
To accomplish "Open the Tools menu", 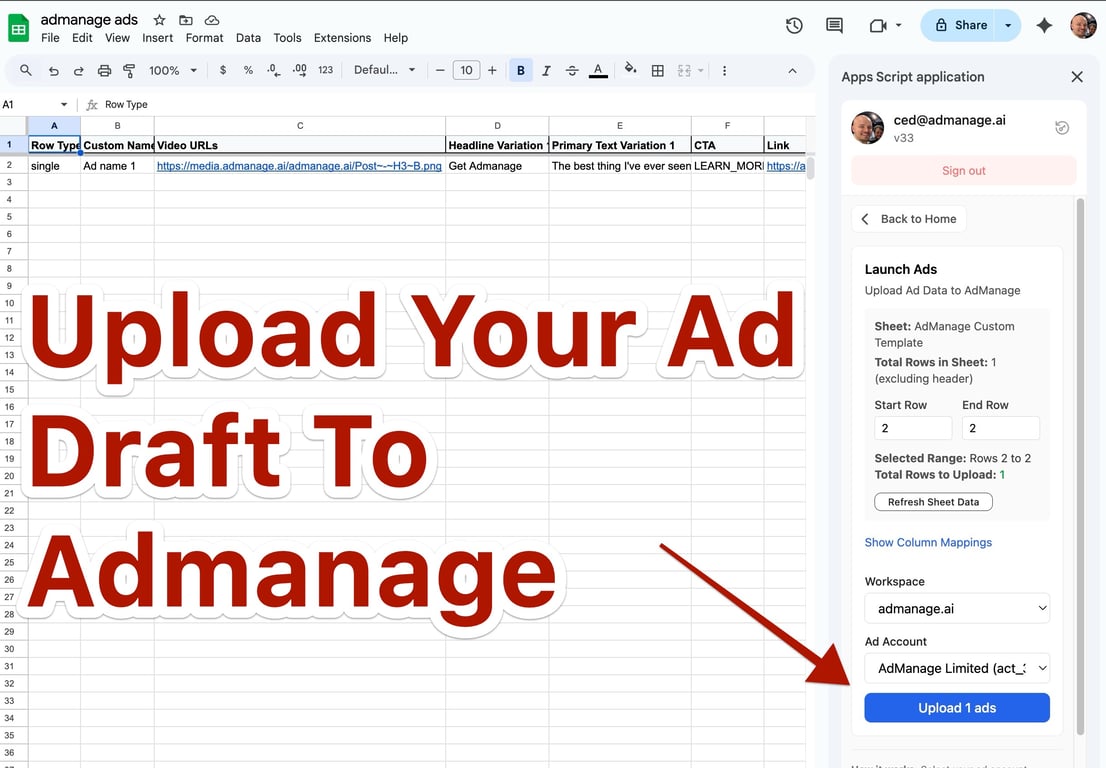I will 287,38.
